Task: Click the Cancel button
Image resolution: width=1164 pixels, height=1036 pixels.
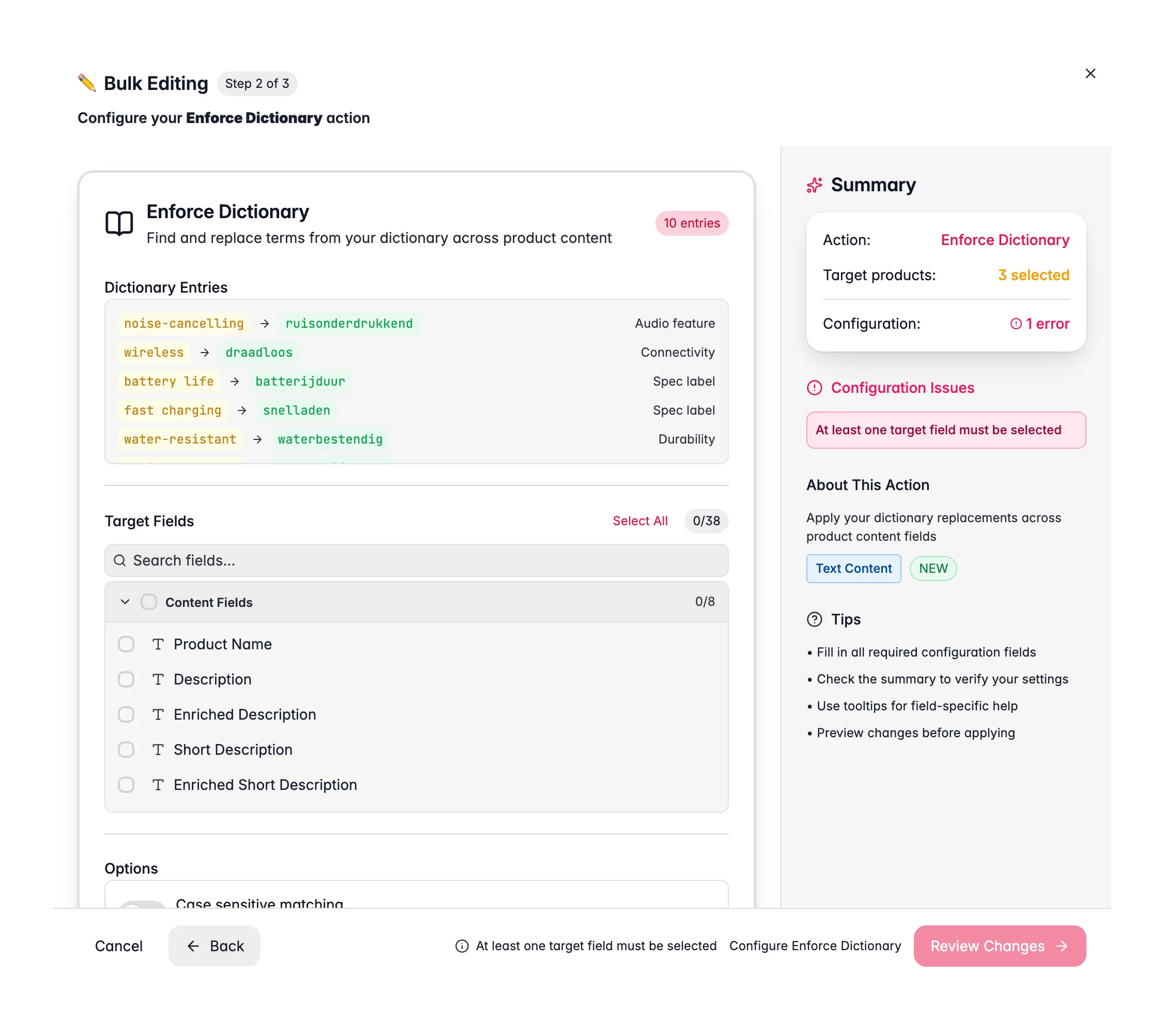Action: tap(118, 946)
